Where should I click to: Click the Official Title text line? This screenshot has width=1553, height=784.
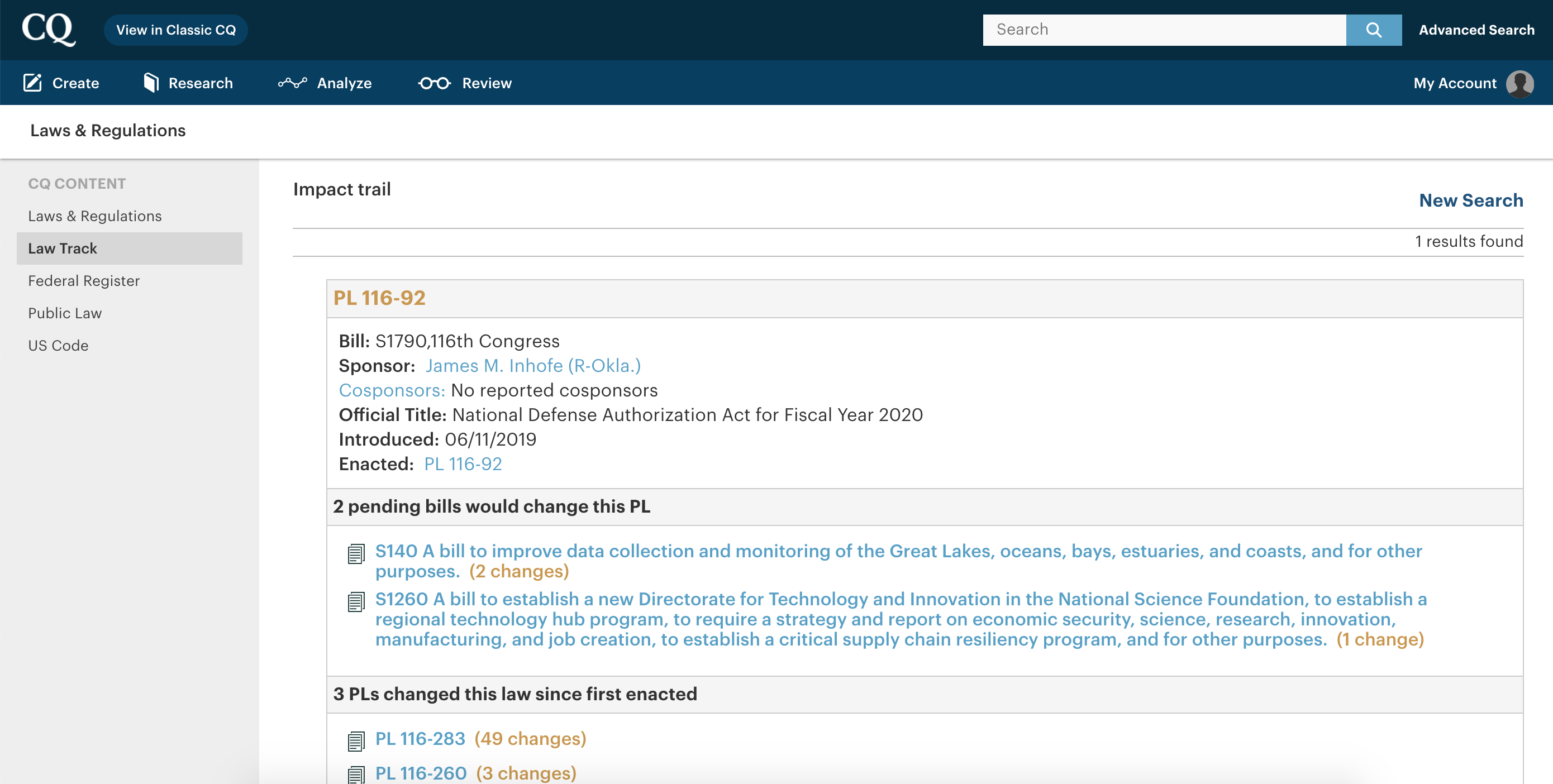tap(631, 415)
